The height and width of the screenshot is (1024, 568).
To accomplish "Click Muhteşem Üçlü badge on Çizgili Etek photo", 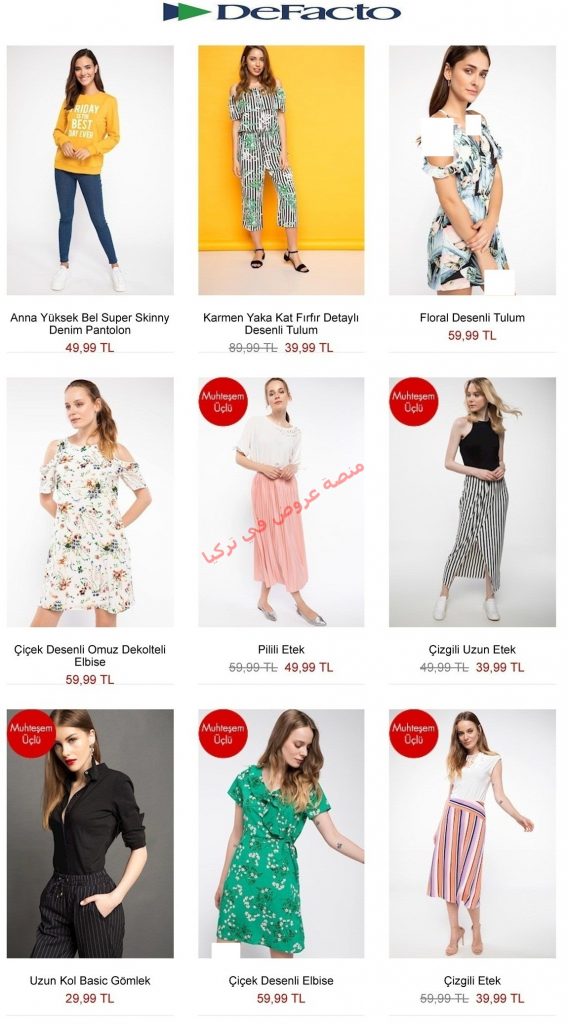I will (x=413, y=733).
